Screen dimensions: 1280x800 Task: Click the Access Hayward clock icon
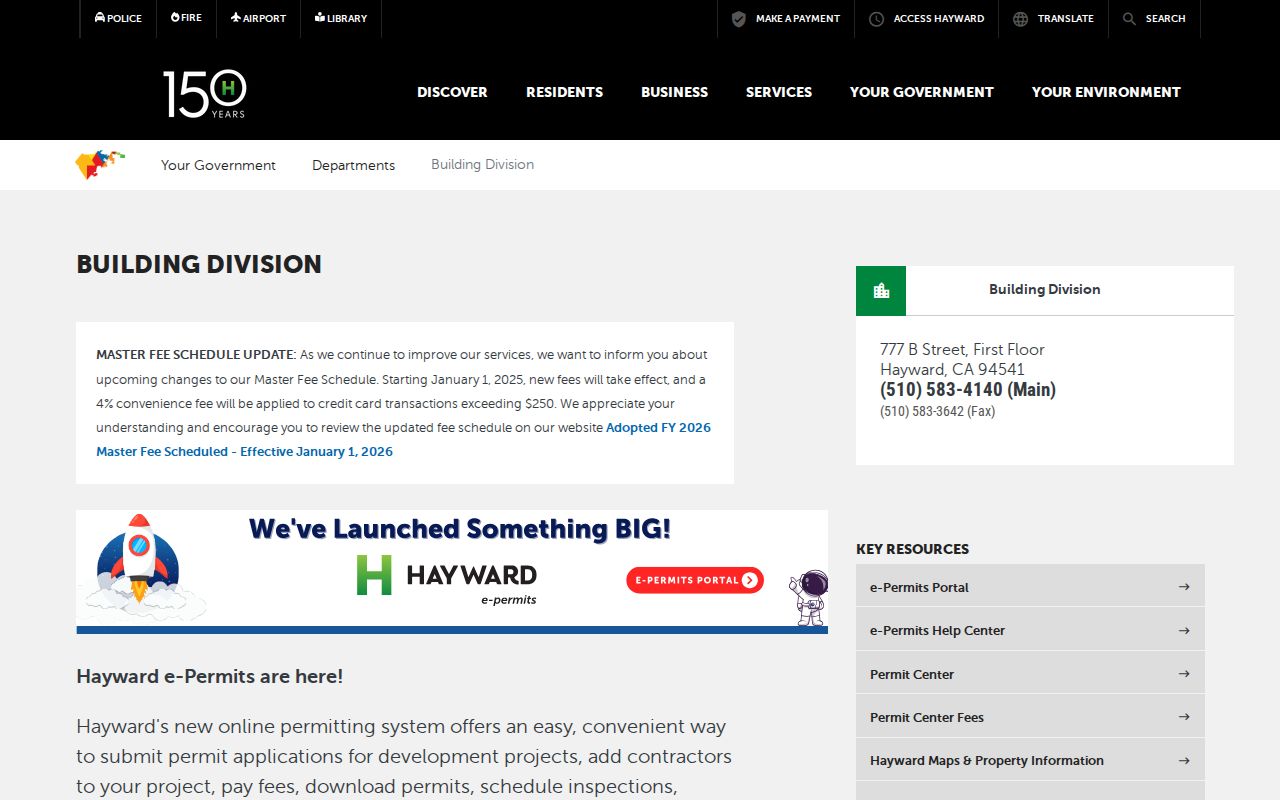tap(876, 19)
